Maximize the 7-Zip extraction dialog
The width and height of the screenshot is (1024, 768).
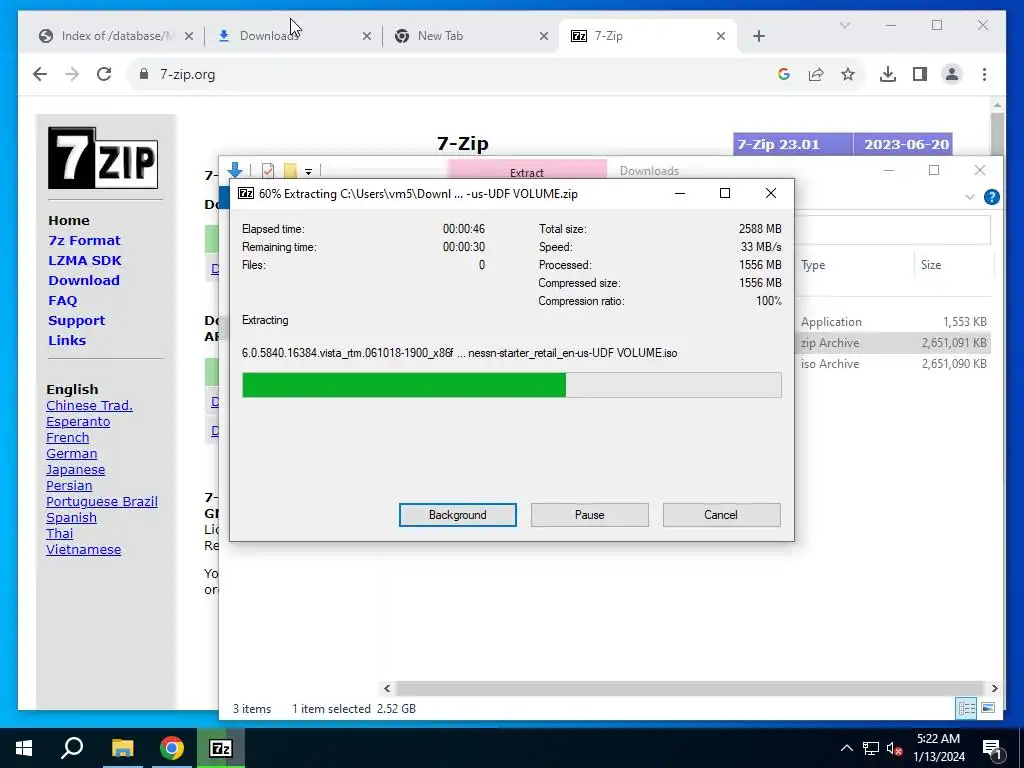click(x=725, y=193)
